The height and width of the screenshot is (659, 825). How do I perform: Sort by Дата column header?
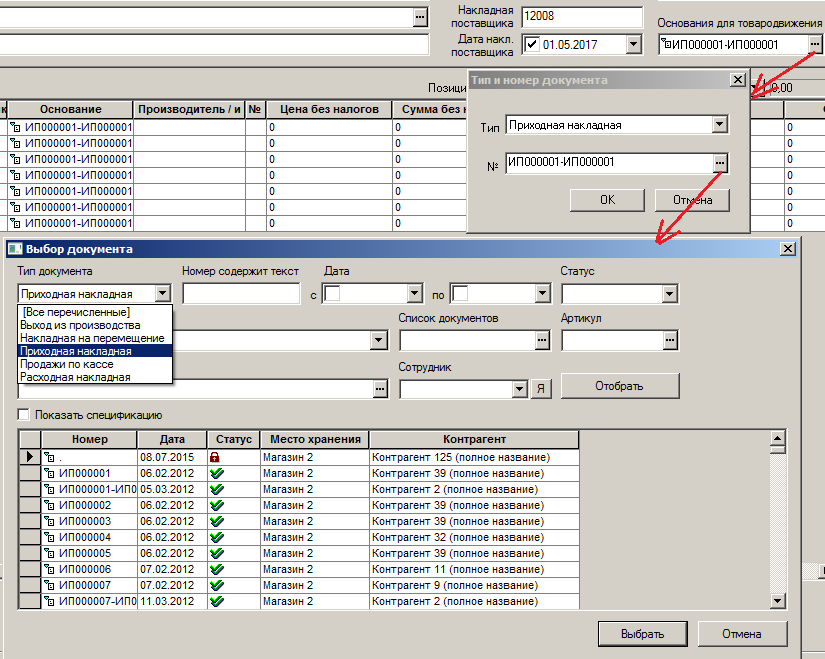172,439
